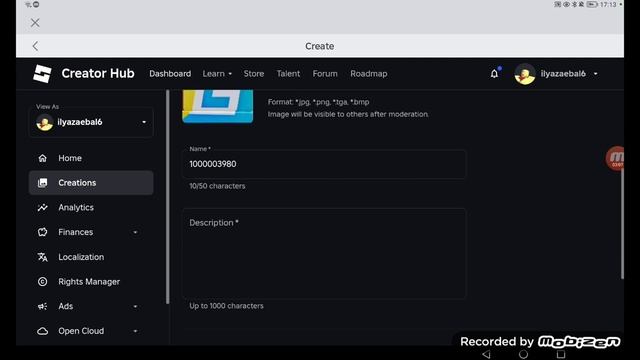The height and width of the screenshot is (360, 640).
Task: Tap the Mobizen recorder floating bubble
Action: [615, 158]
